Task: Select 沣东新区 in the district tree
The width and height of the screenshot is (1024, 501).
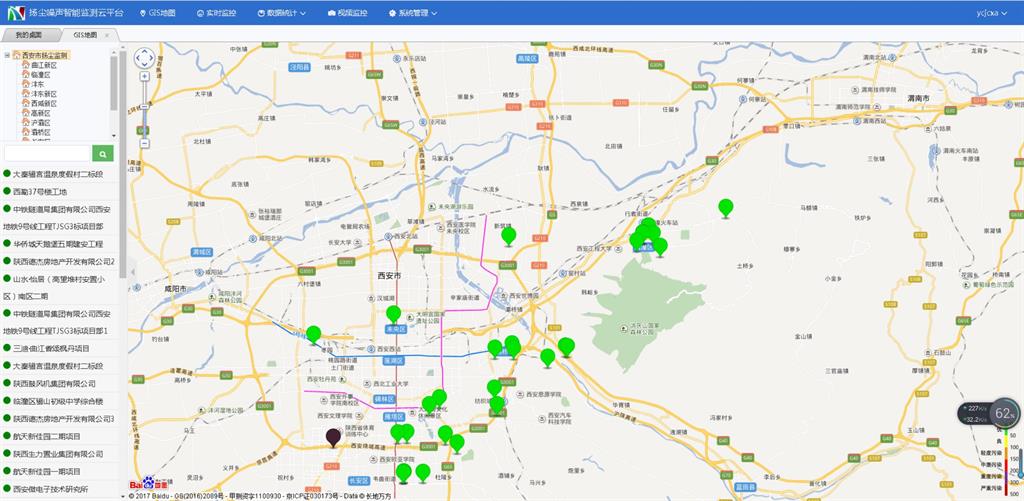Action: point(44,93)
